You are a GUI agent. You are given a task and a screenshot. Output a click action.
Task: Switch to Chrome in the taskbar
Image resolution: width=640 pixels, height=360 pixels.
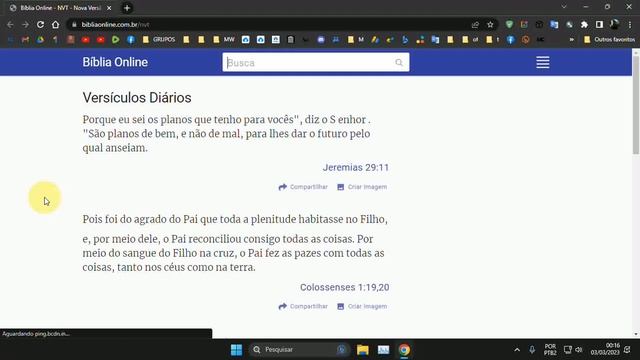click(x=404, y=350)
